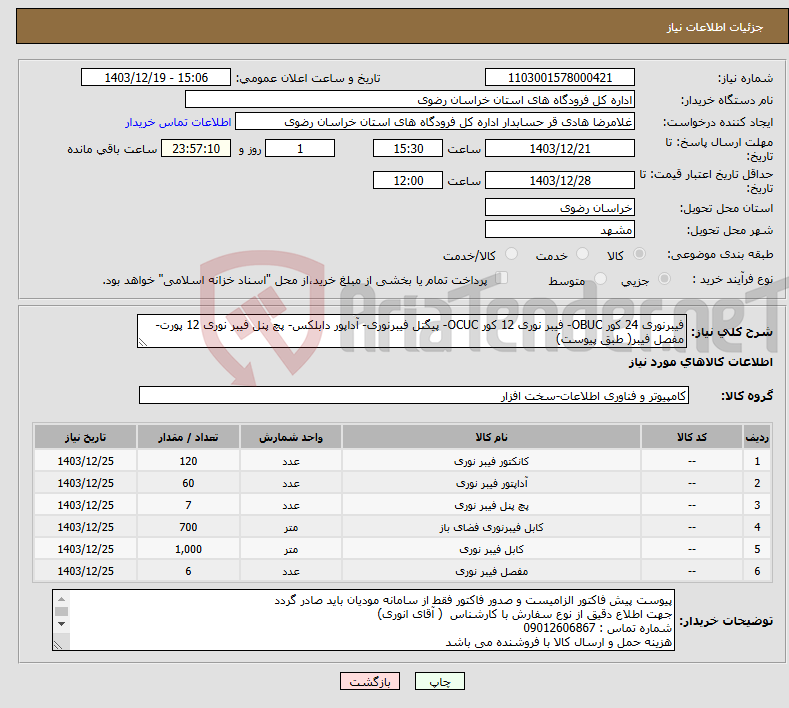This screenshot has height=708, width=789.
Task: Click the کد کالا column header
Action: [692, 437]
